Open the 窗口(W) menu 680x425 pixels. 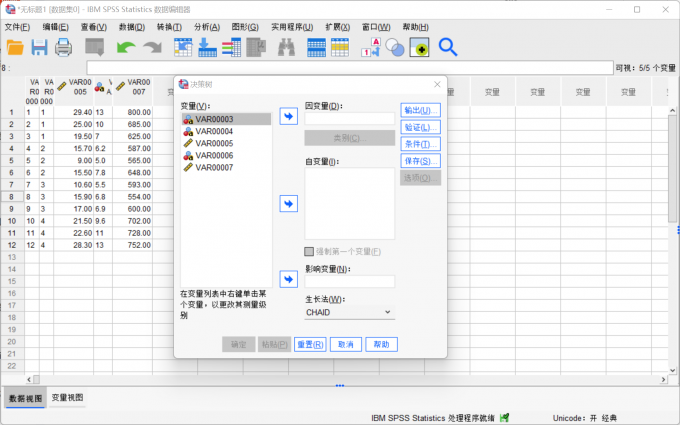click(376, 27)
